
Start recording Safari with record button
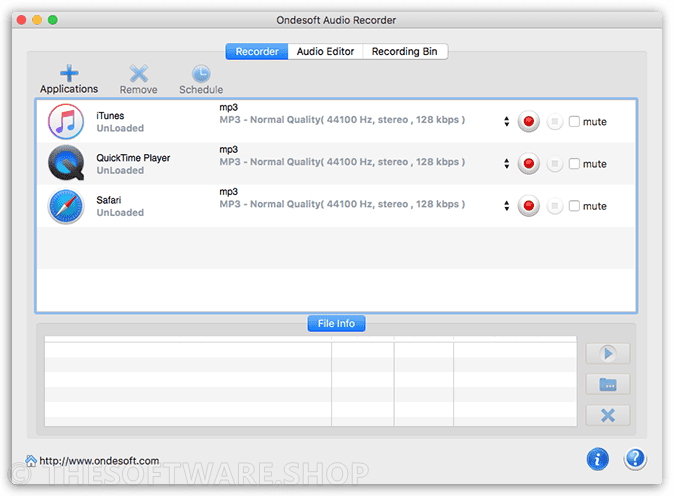click(x=528, y=206)
